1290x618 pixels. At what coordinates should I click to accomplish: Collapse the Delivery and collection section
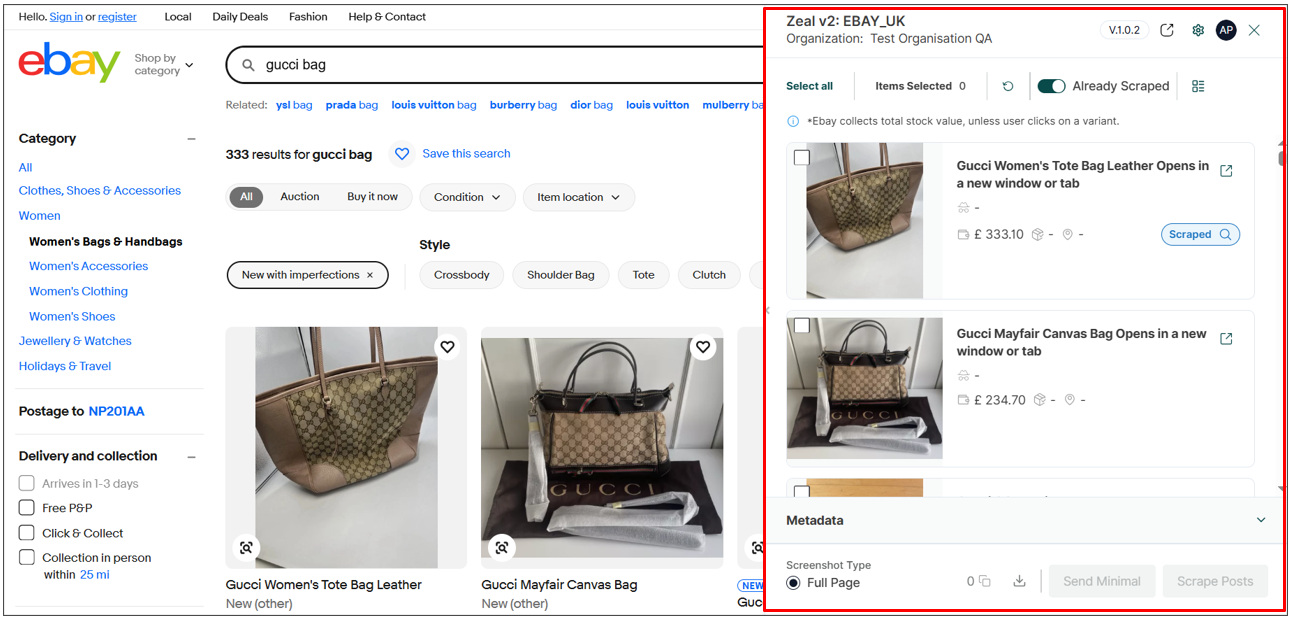(192, 457)
